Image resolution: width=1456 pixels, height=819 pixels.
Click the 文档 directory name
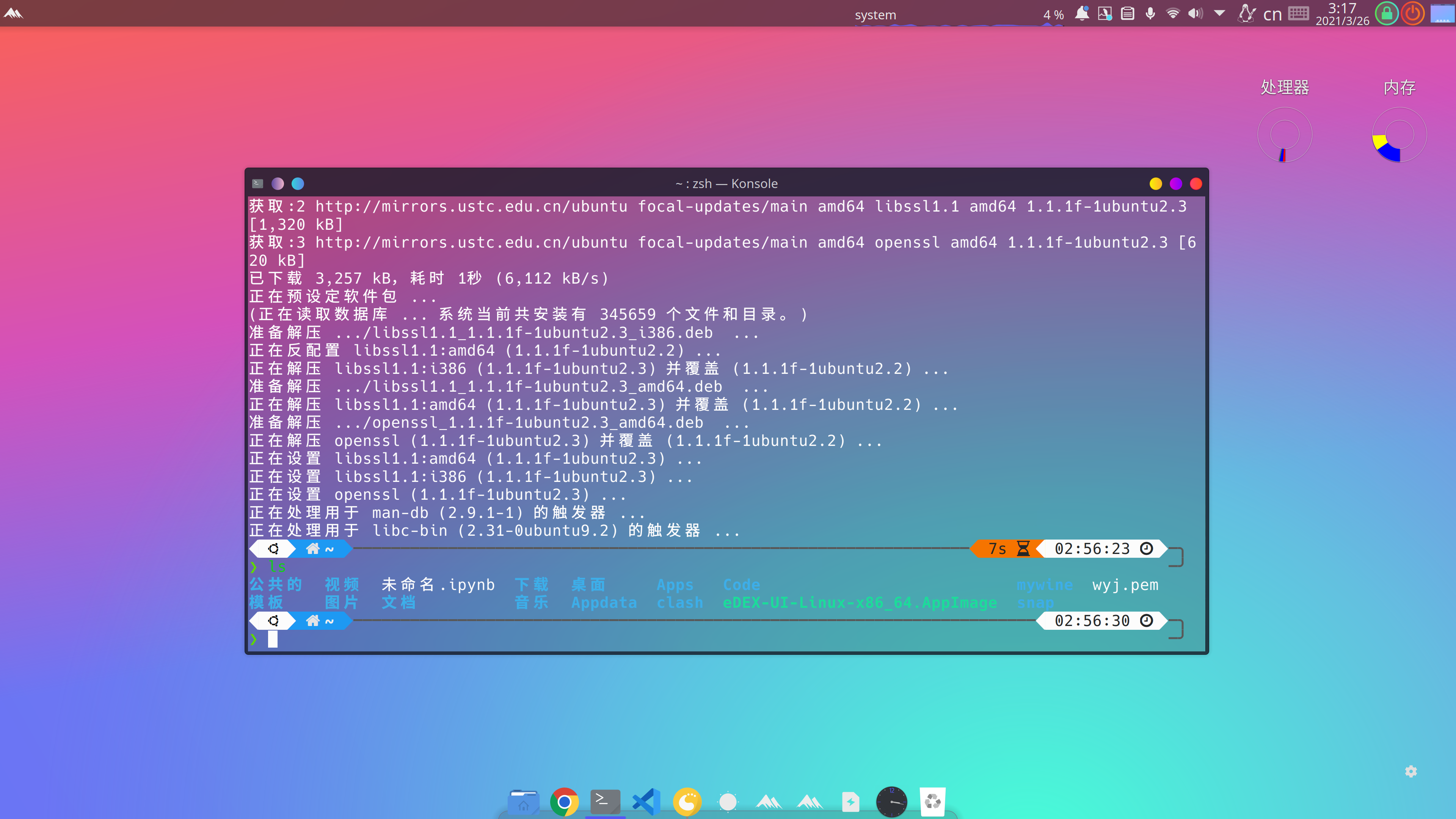click(x=399, y=602)
